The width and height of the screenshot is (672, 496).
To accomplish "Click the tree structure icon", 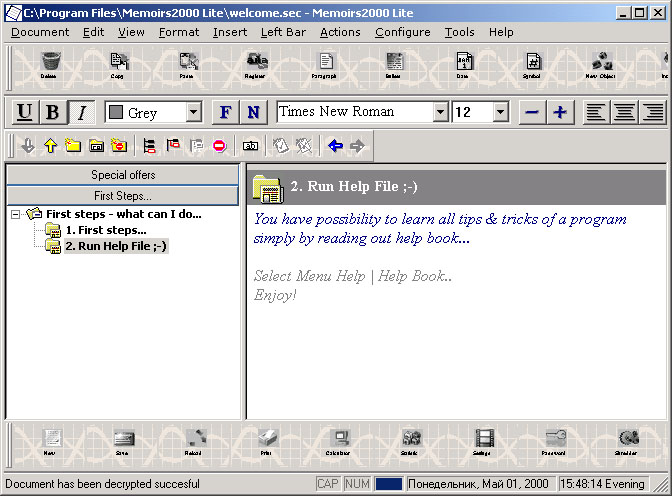I will tap(150, 146).
